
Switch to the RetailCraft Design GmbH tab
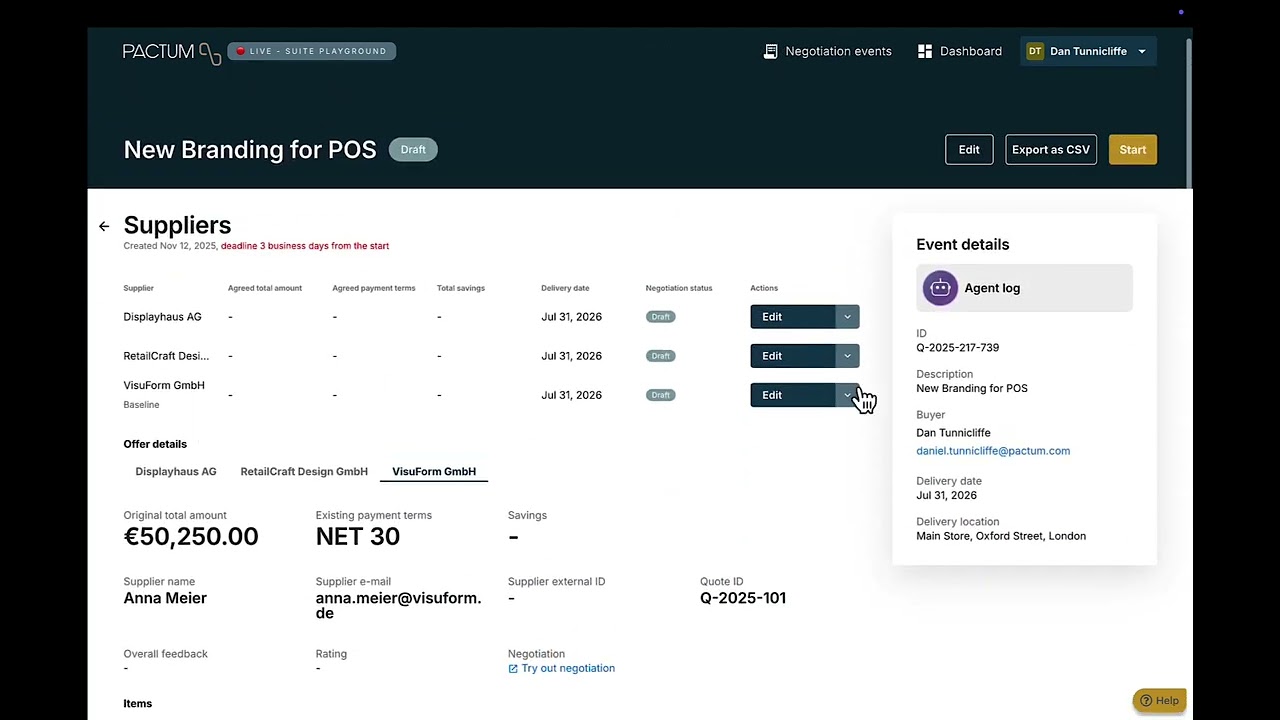coord(304,471)
